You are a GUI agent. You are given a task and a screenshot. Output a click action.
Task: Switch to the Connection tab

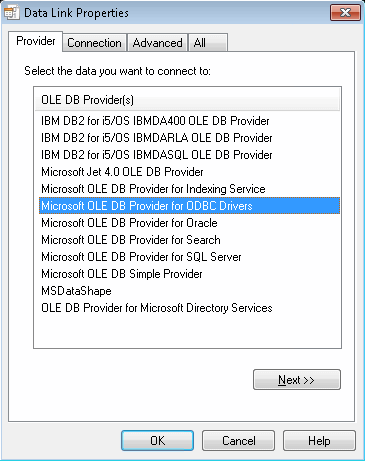[94, 43]
